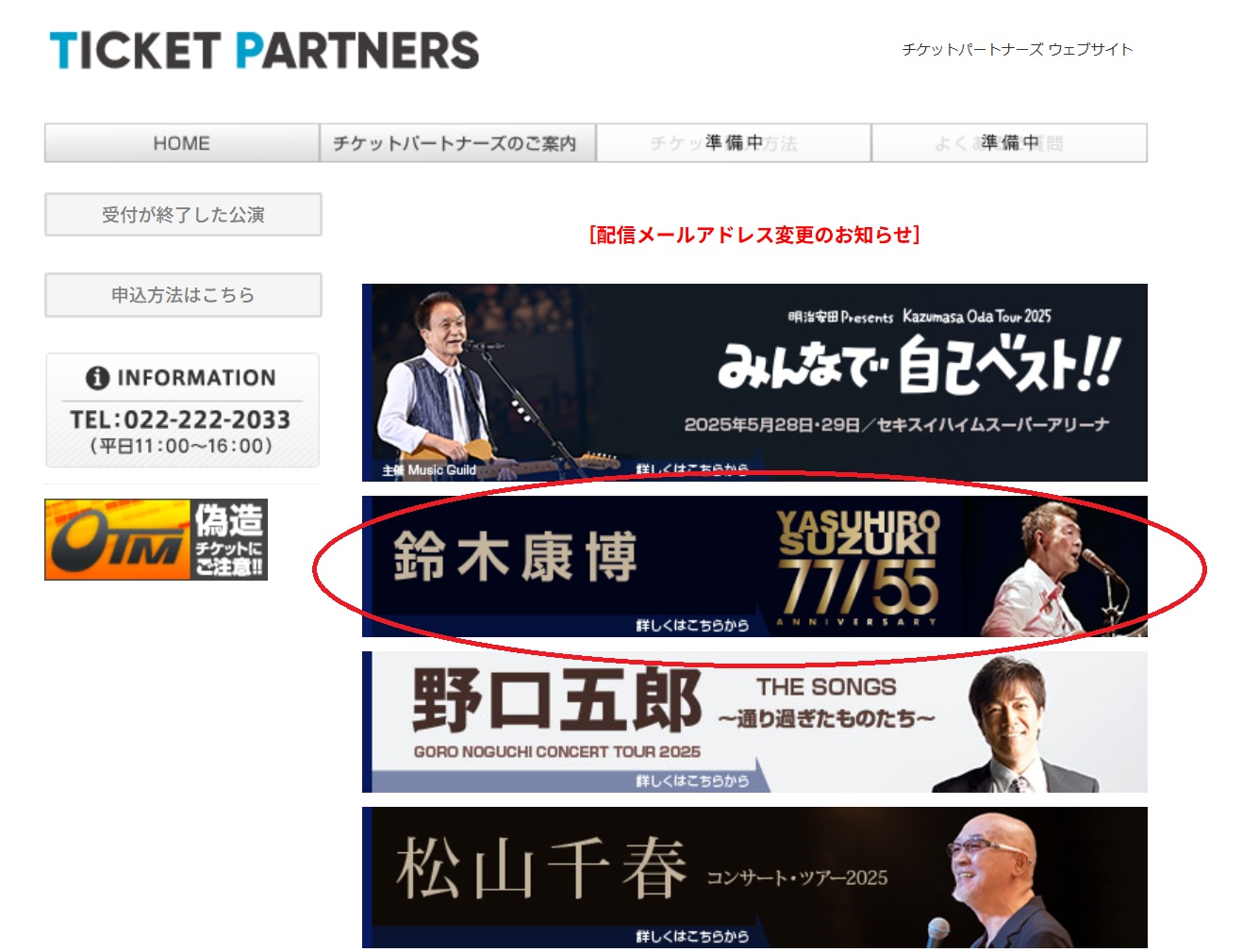
Task: Open the HOME navigation tab
Action: [x=182, y=143]
